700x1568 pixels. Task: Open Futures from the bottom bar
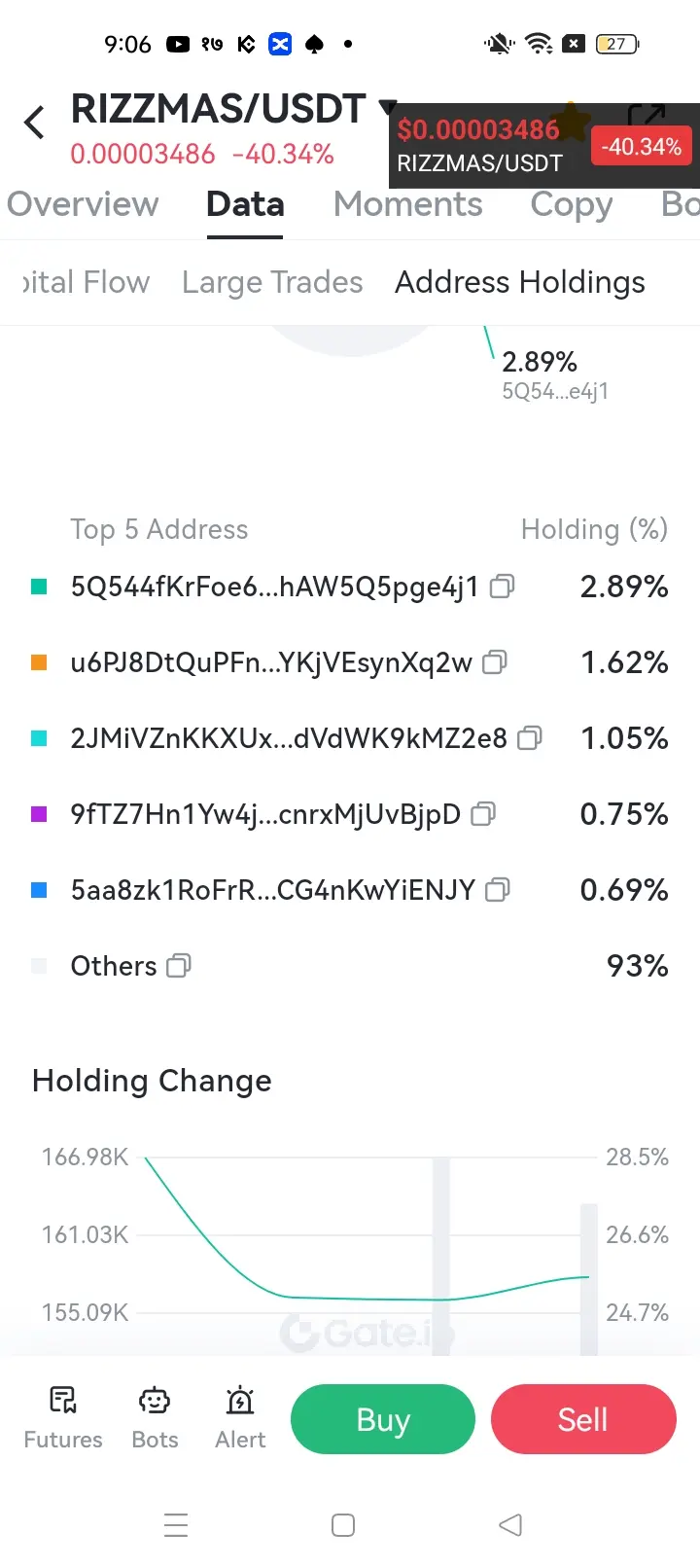[x=63, y=1419]
